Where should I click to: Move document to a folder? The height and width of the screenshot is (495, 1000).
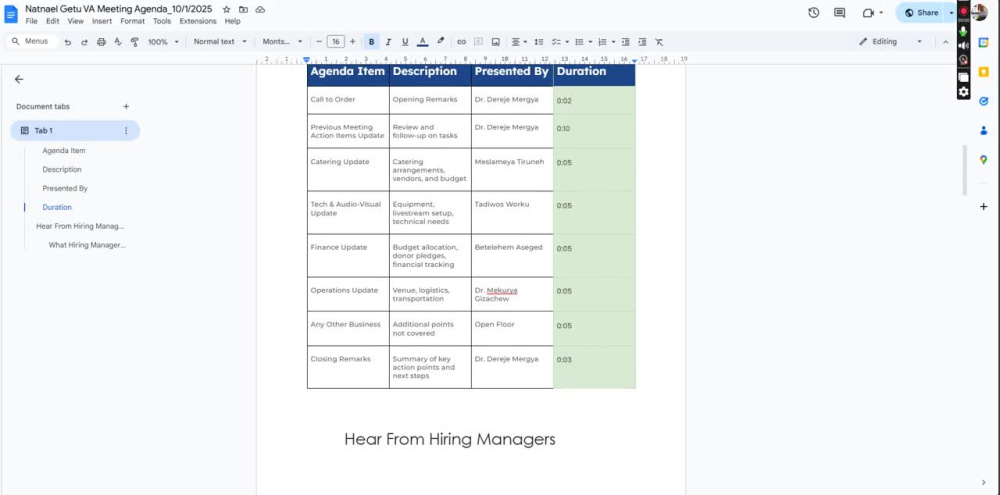(x=244, y=10)
